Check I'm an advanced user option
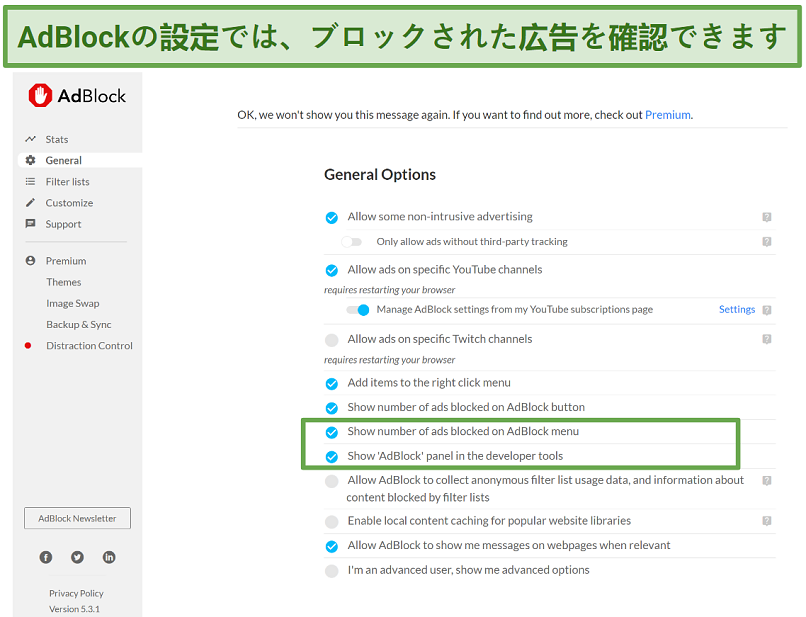 (332, 571)
